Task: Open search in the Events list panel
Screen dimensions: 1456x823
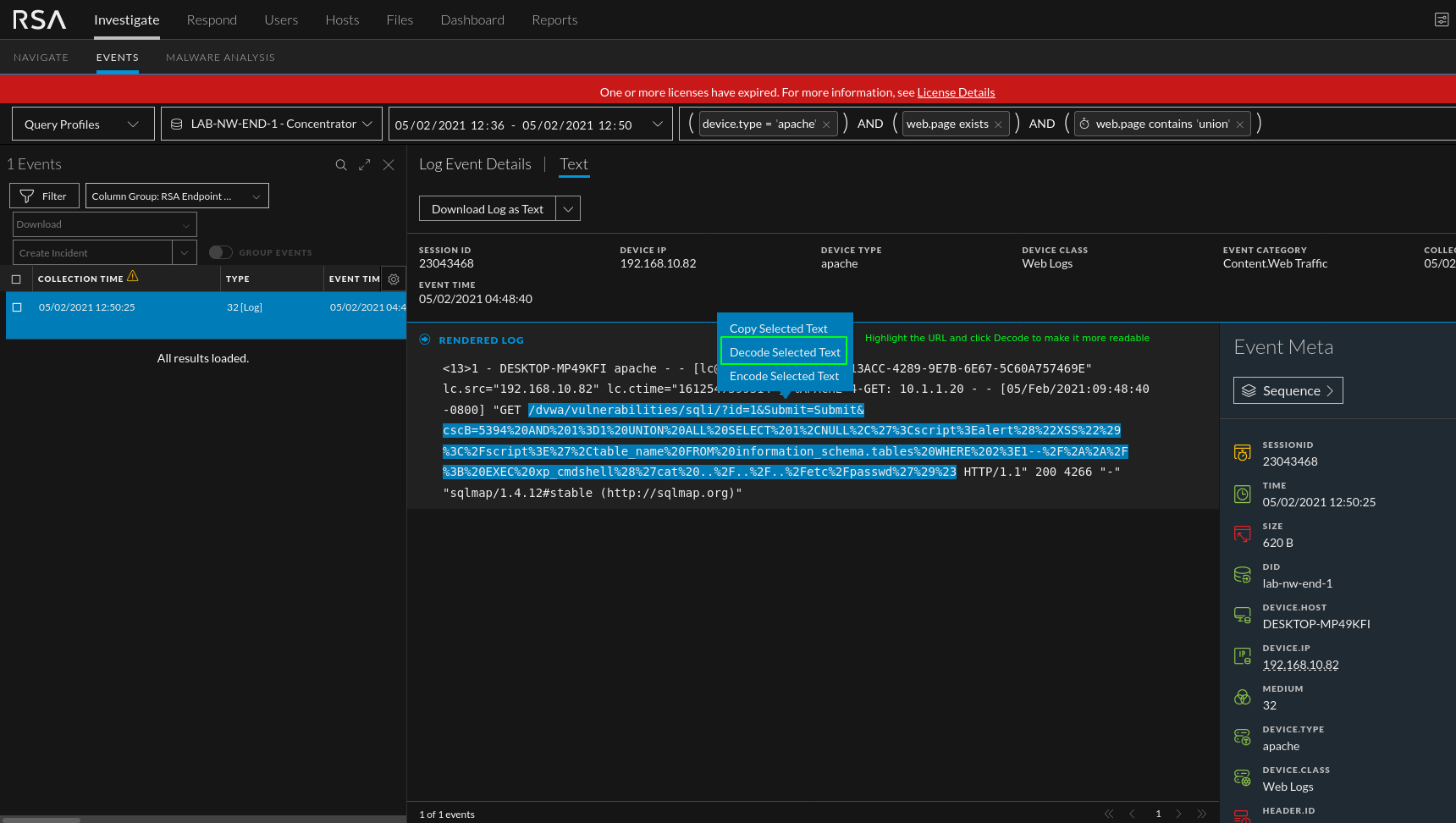Action: (341, 164)
